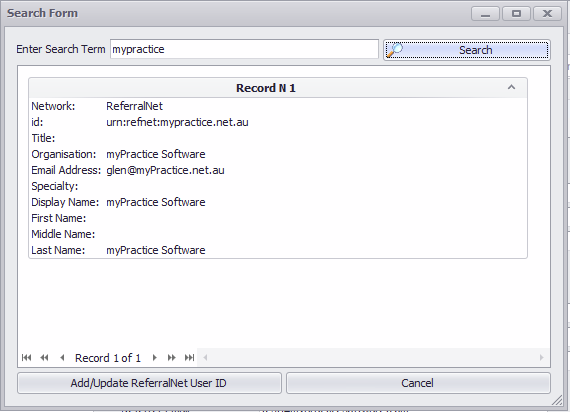Click the Add/Update ReferralNet User ID button
The width and height of the screenshot is (570, 412).
tap(149, 383)
